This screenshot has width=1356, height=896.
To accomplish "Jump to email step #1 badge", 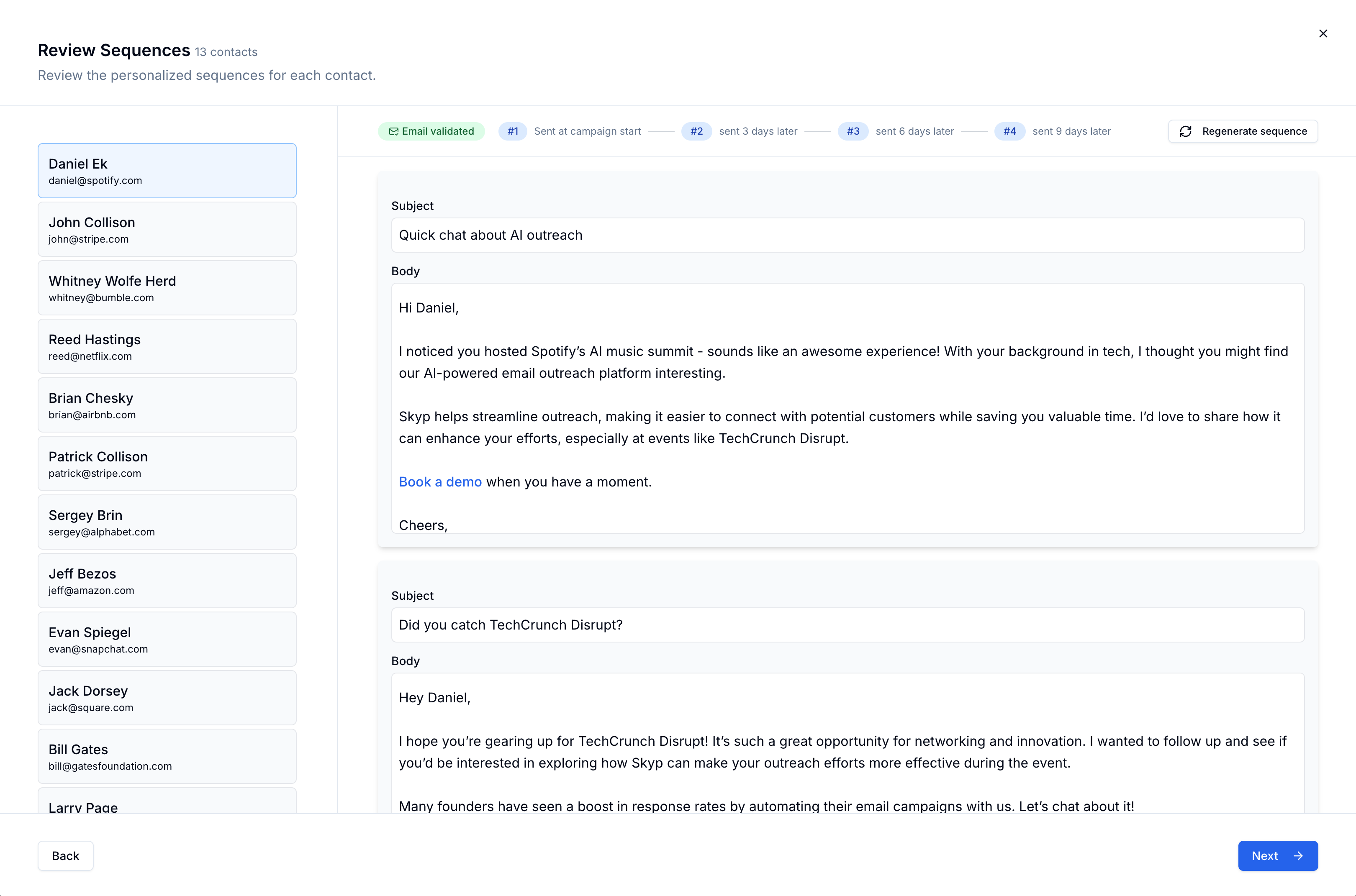I will tap(513, 131).
